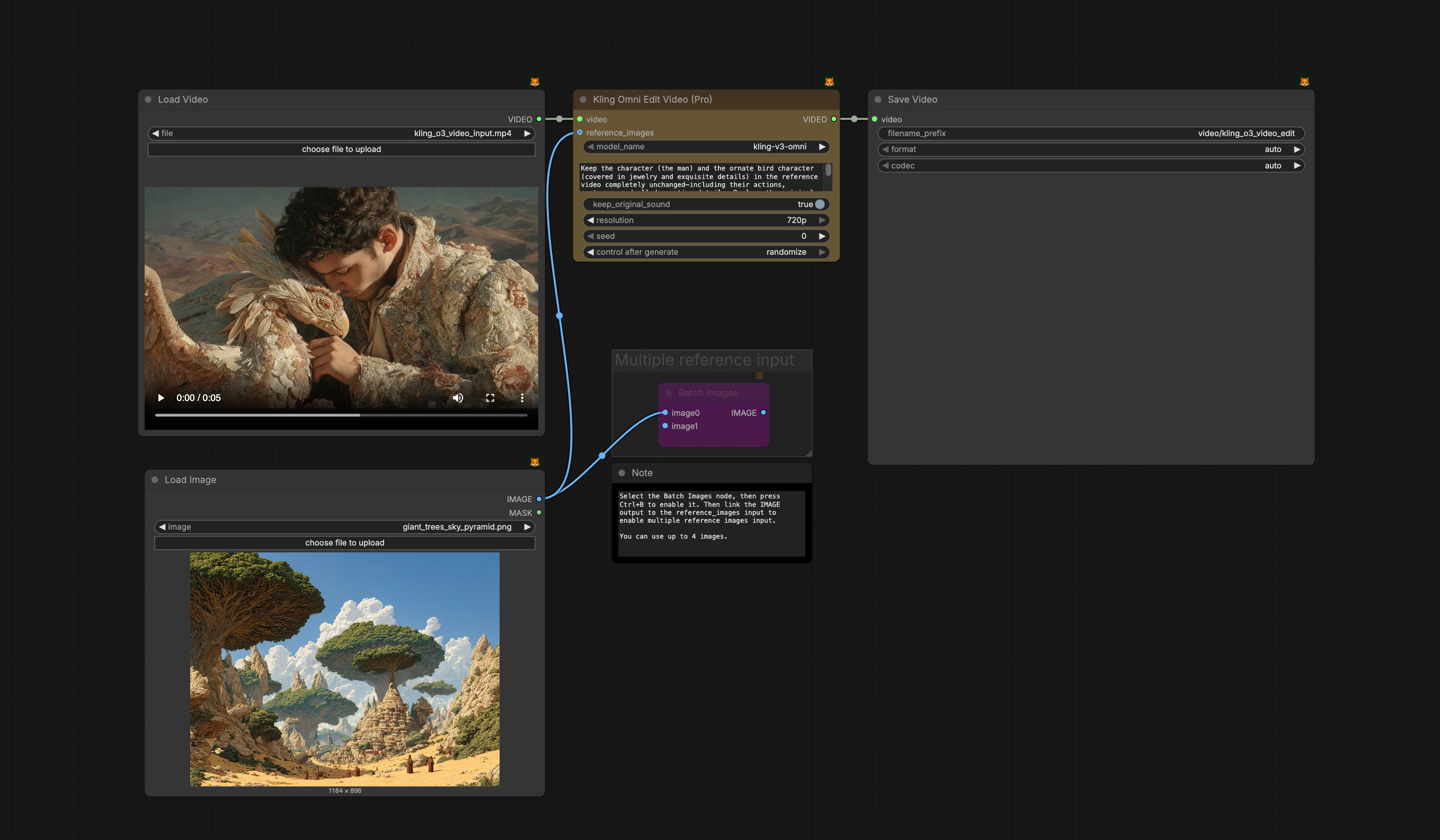Open the control after generate randomize dropdown
Viewport: 1440px width, 840px height.
706,252
